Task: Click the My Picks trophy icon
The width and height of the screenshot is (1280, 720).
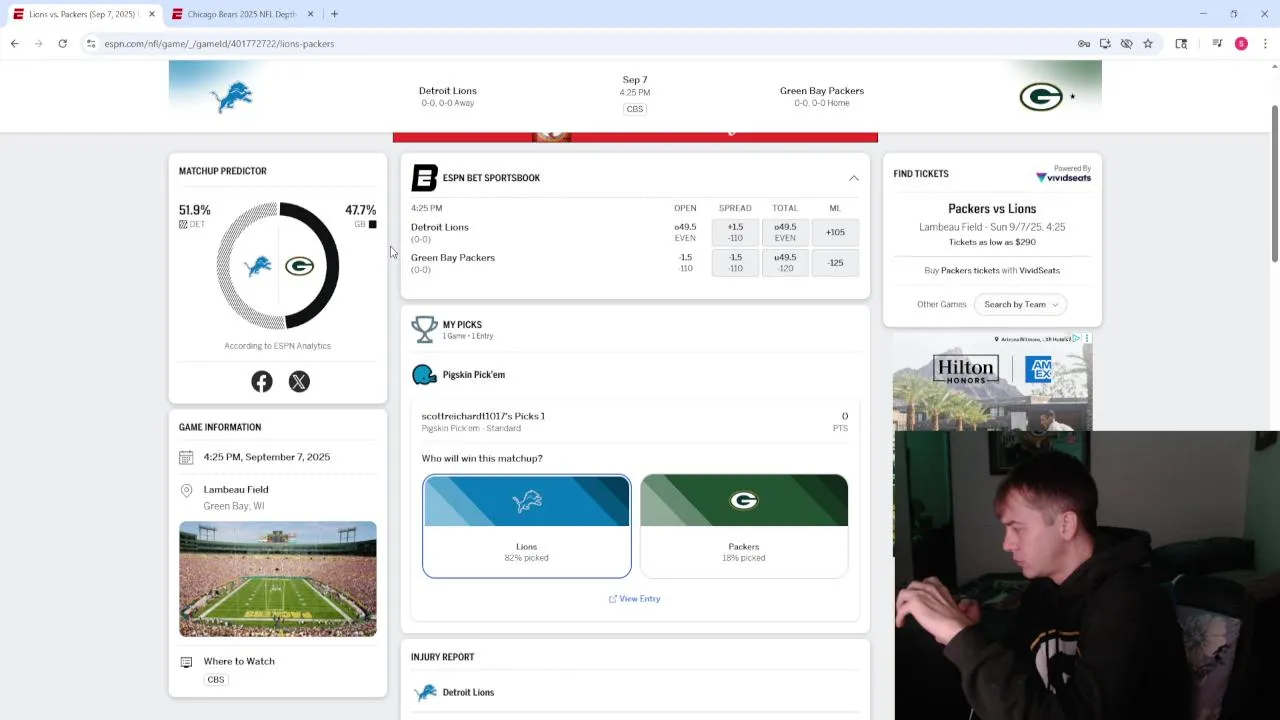Action: tap(424, 328)
